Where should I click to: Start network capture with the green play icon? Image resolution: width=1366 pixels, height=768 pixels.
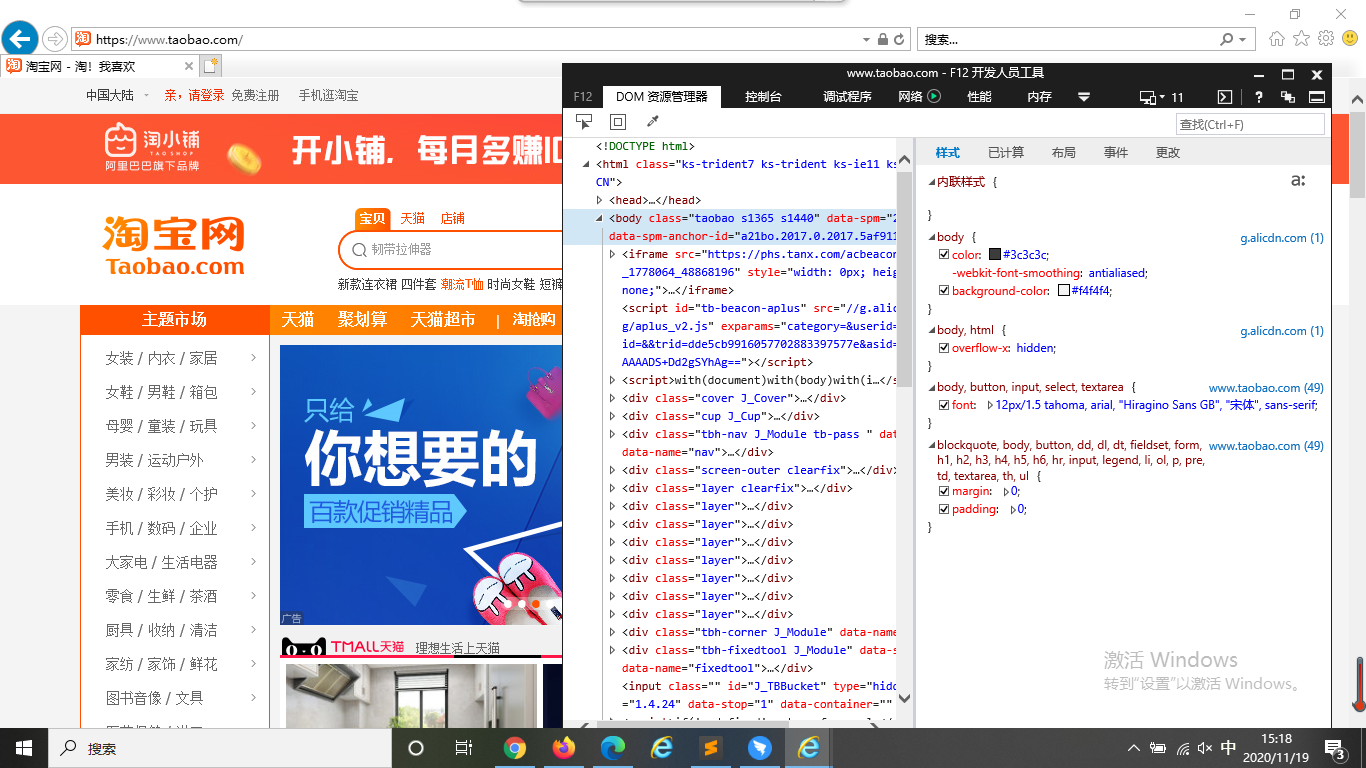point(934,97)
